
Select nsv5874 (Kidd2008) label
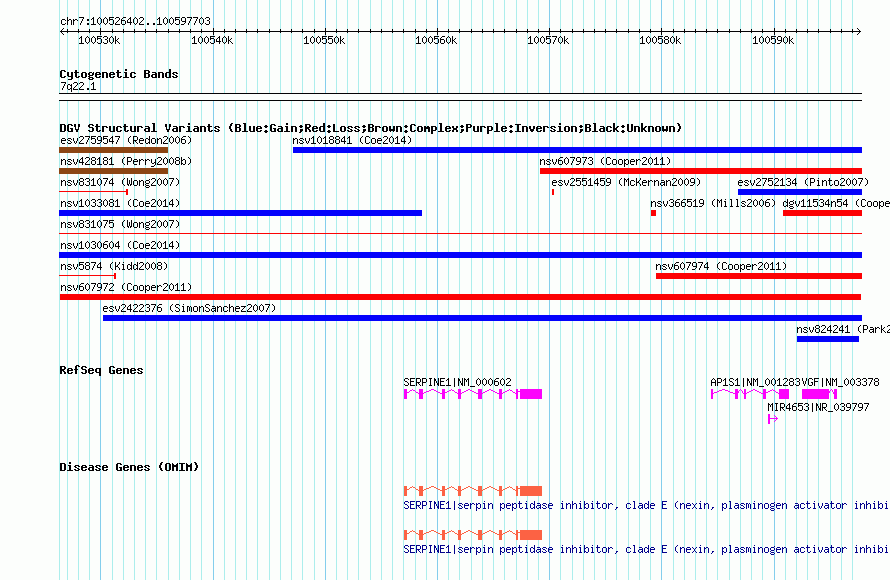[114, 266]
